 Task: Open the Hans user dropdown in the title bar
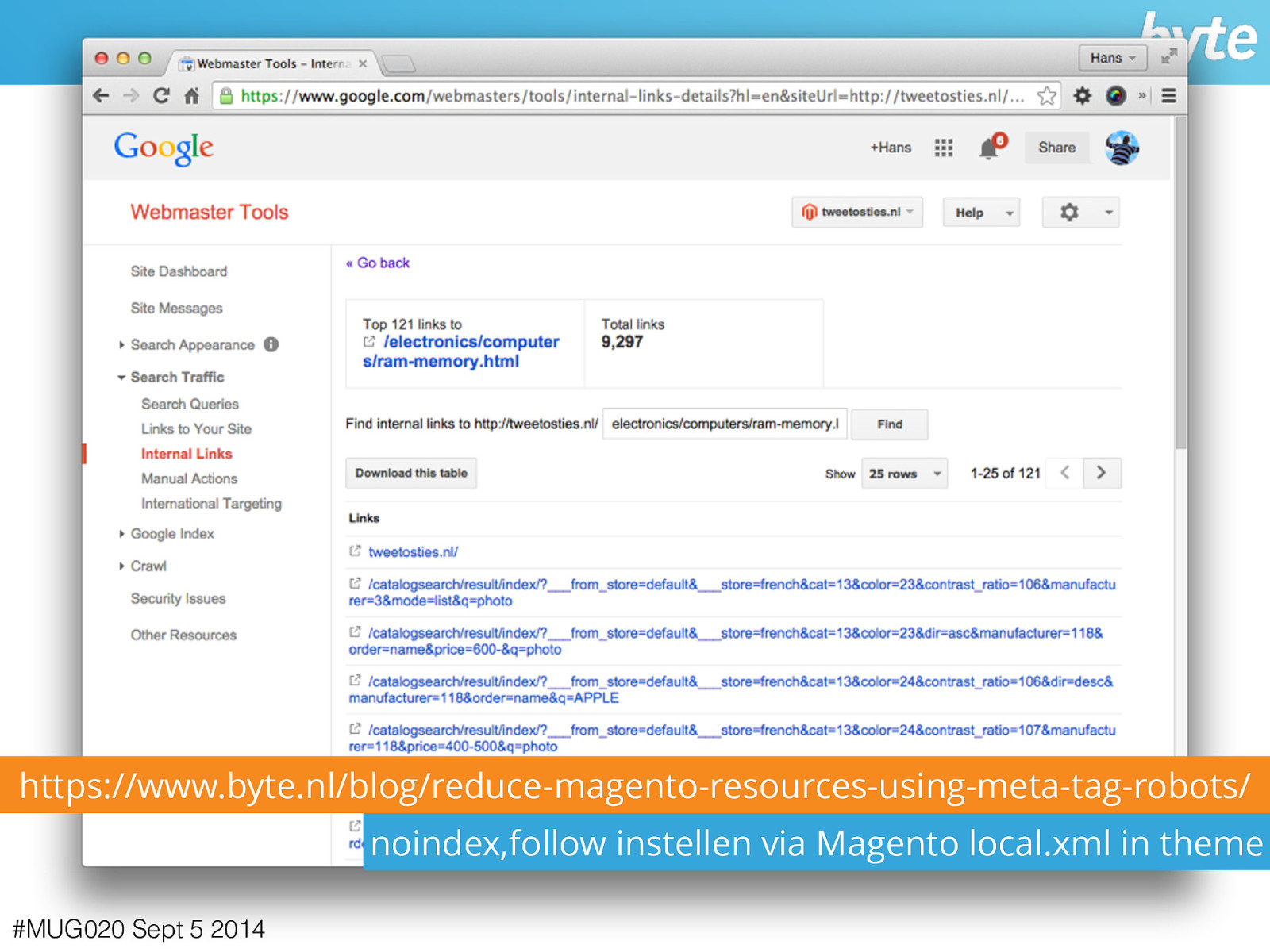tap(1113, 58)
